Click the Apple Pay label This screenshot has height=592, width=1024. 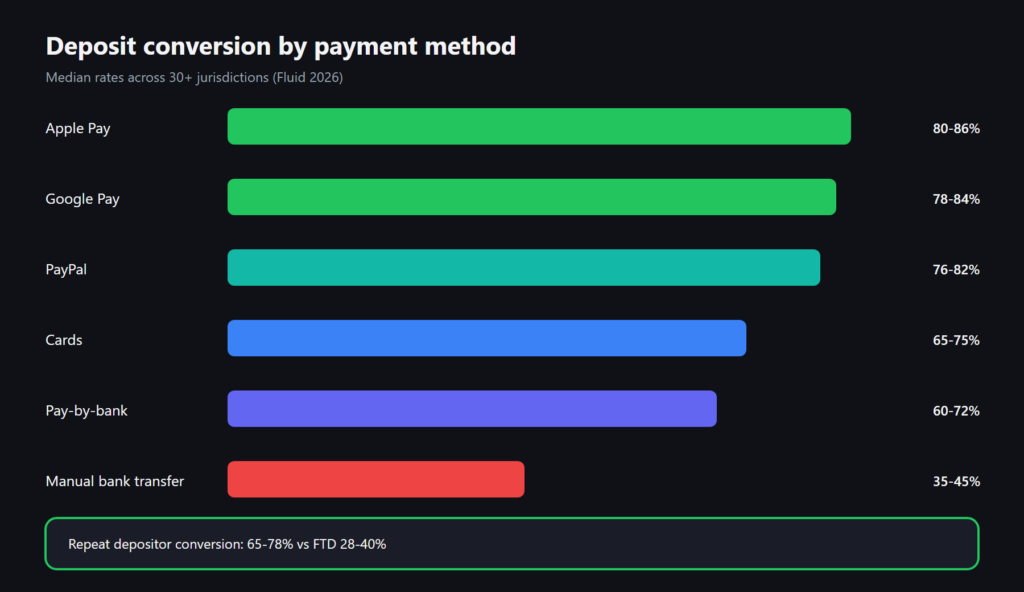click(78, 129)
